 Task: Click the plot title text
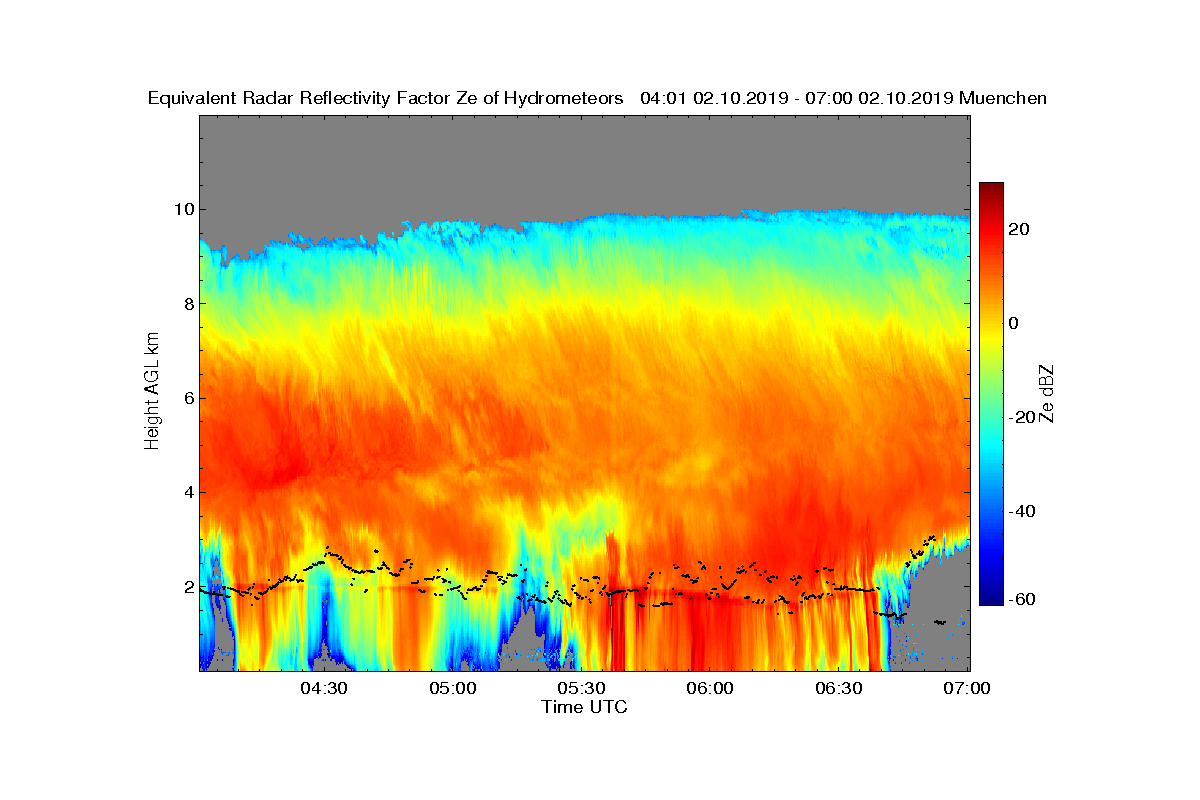point(597,98)
